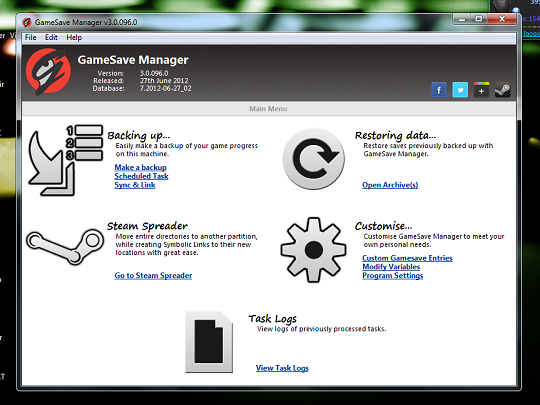Open the Edit menu
The height and width of the screenshot is (405, 540).
pyautogui.click(x=51, y=37)
